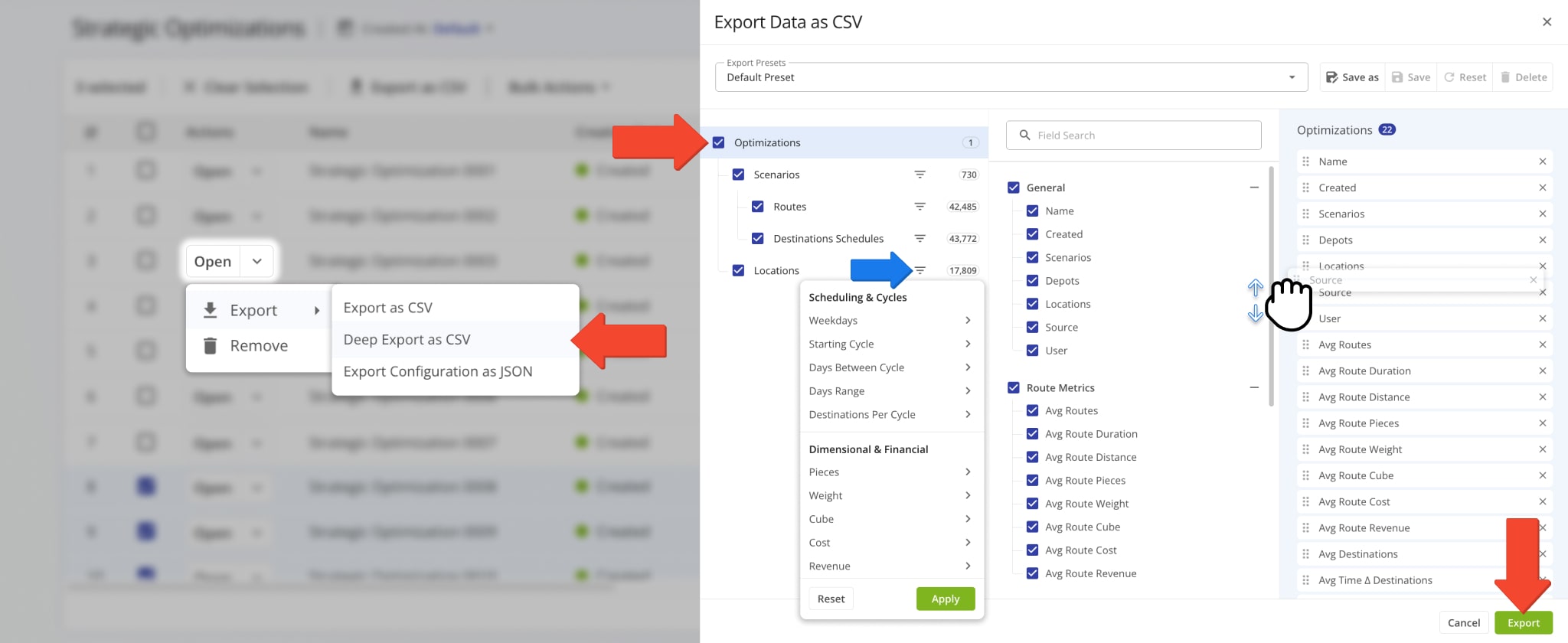Grab drag handle of Name field
Viewport: 1568px width, 643px height.
pyautogui.click(x=1305, y=162)
